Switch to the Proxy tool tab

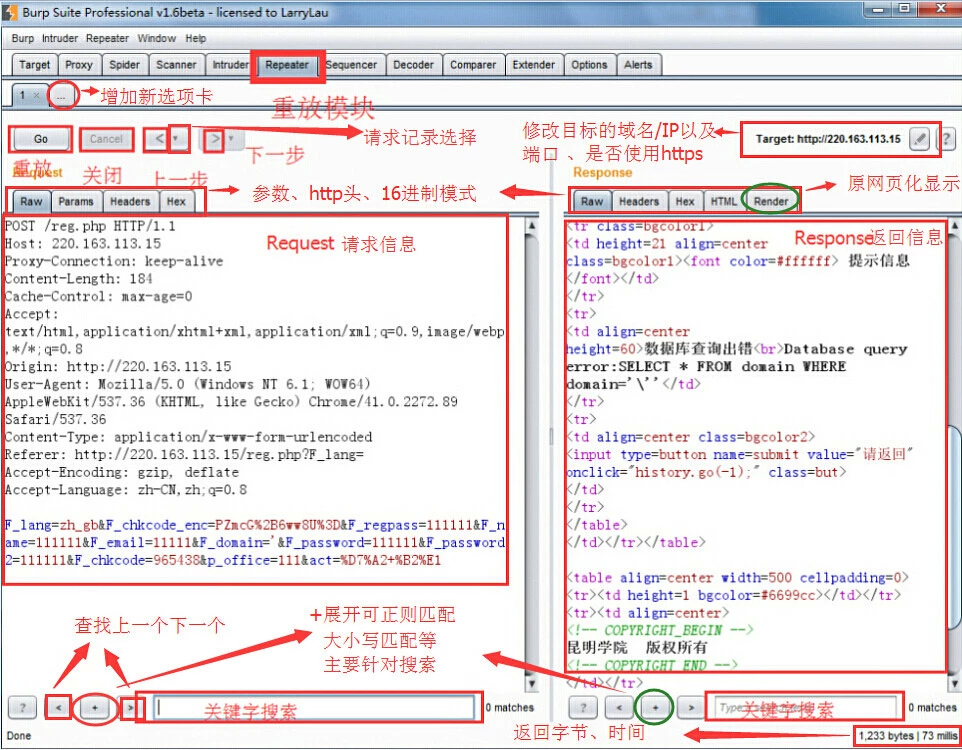[79, 64]
